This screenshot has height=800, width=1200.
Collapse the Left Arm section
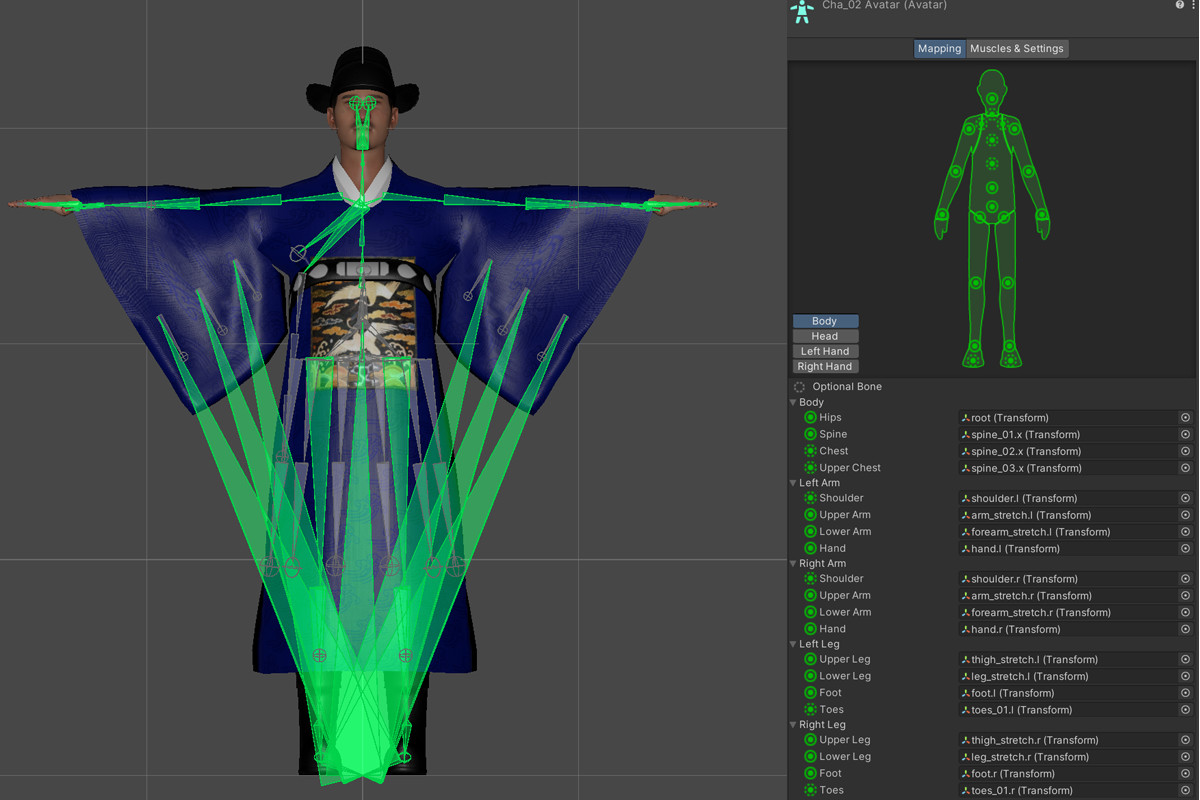(794, 483)
